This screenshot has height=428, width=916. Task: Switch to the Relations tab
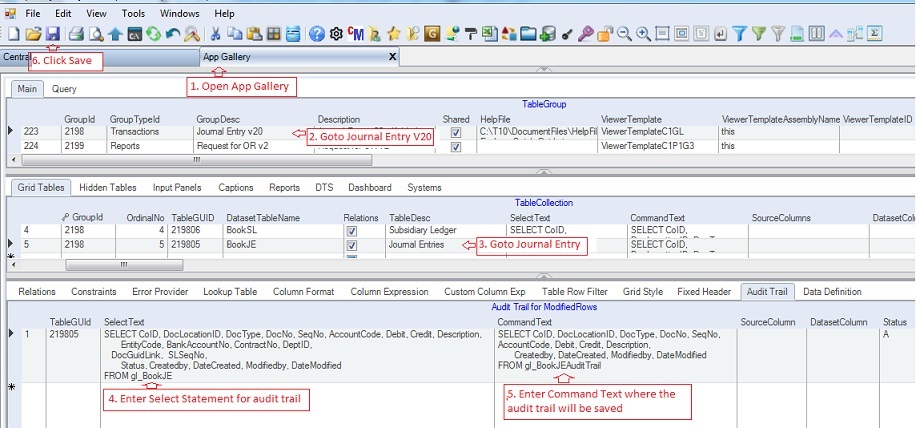tap(37, 291)
